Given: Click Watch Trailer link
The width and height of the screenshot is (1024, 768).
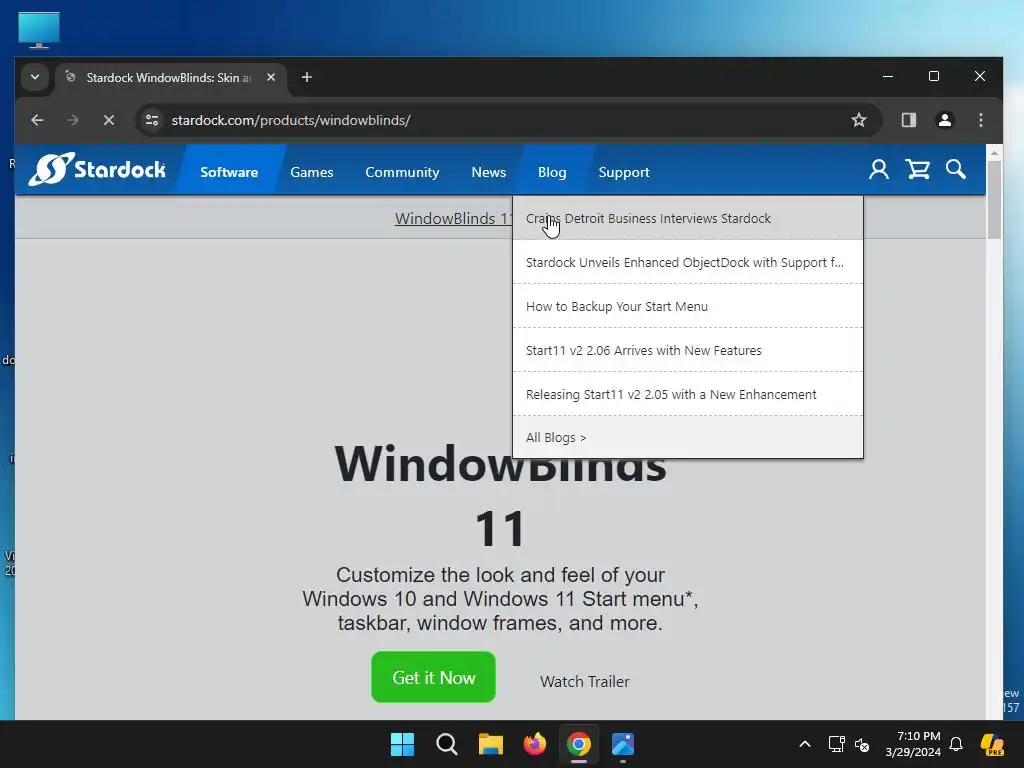Looking at the screenshot, I should pos(584,681).
